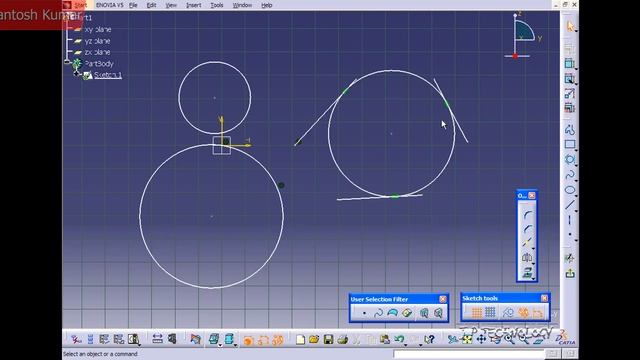Open the Undo history dropdown arrow
The image size is (640, 360).
406,344
